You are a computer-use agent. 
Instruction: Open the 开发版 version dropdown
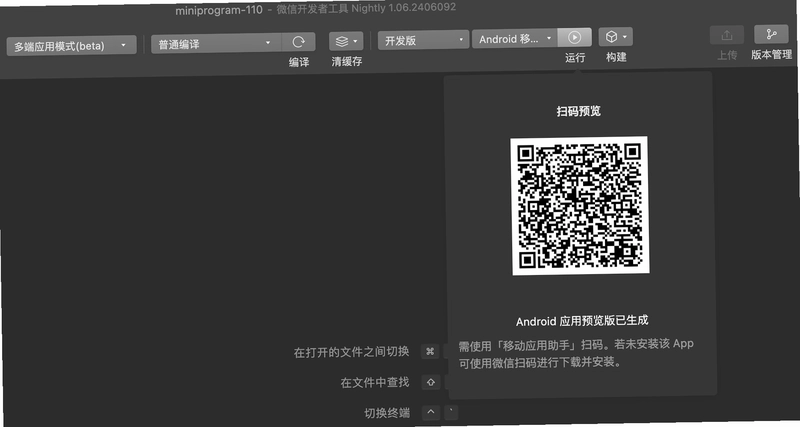[423, 40]
